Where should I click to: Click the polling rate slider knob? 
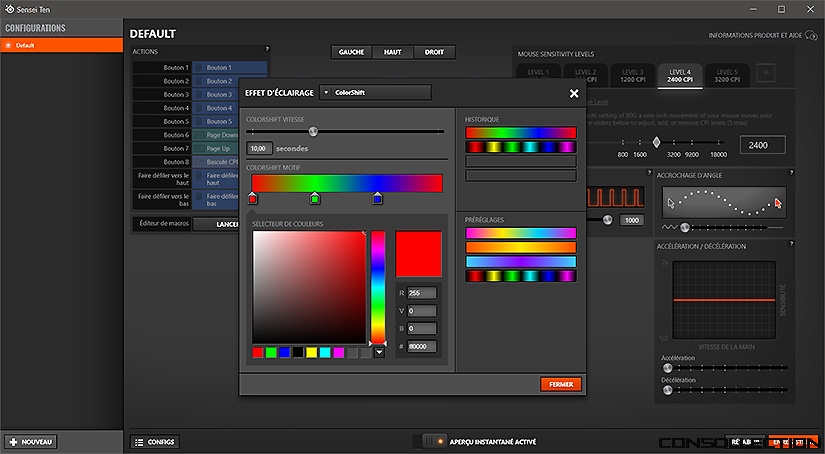point(608,219)
